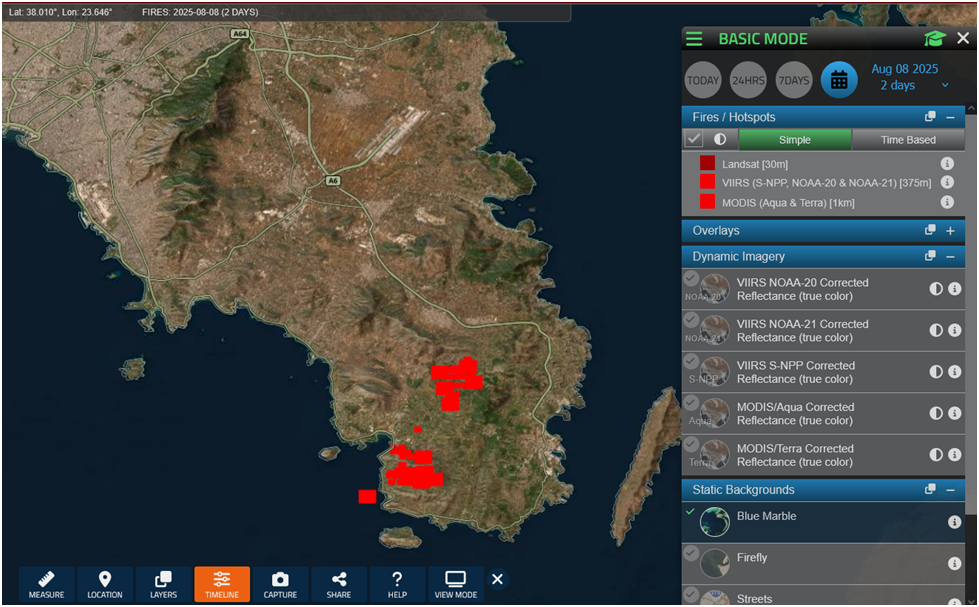Screen dimensions: 979x607
Task: Click the Landsat red color swatch
Action: 707,163
